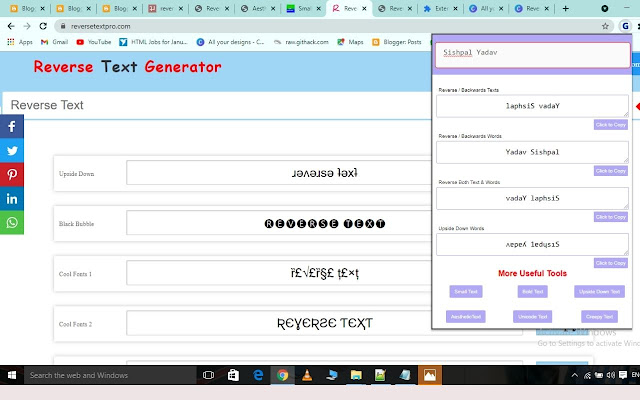Copy the Upside Down Words result
The width and height of the screenshot is (640, 400).
click(611, 263)
